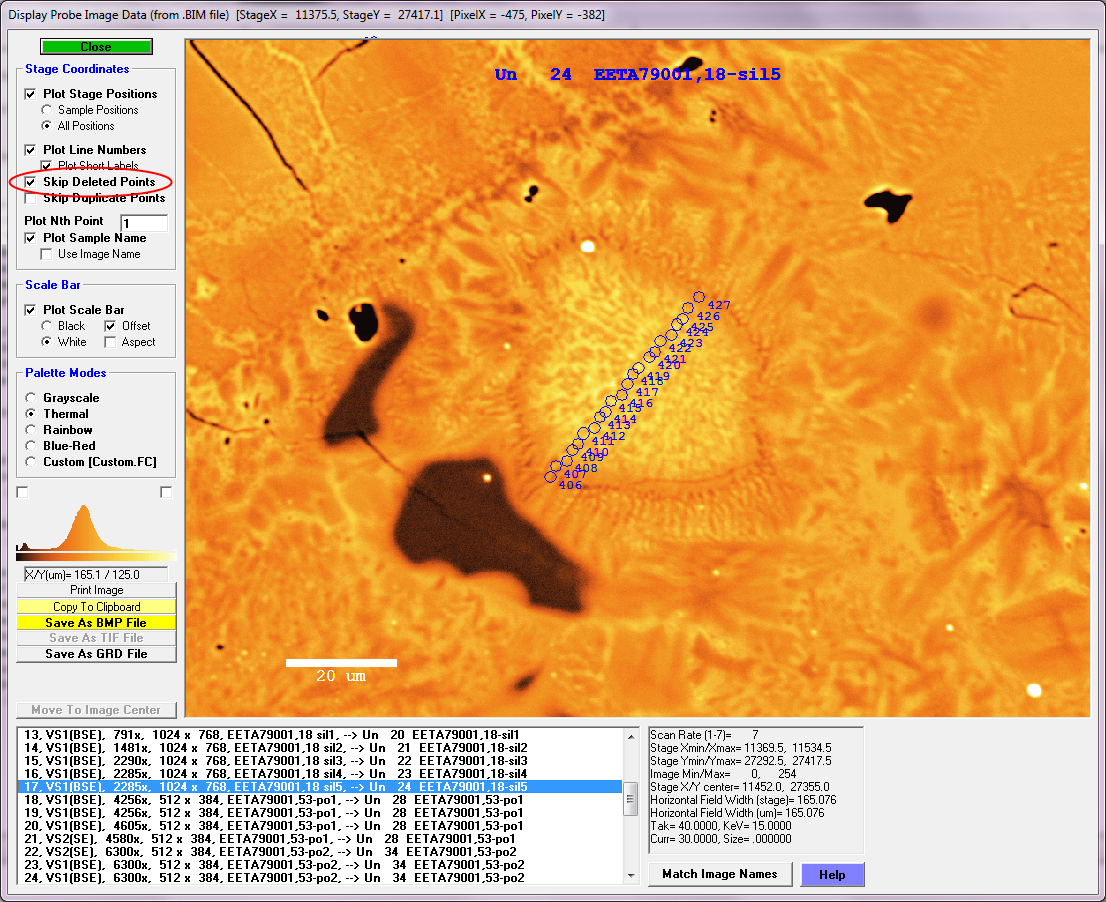Uncheck Skip Deleted Points option

[31, 182]
